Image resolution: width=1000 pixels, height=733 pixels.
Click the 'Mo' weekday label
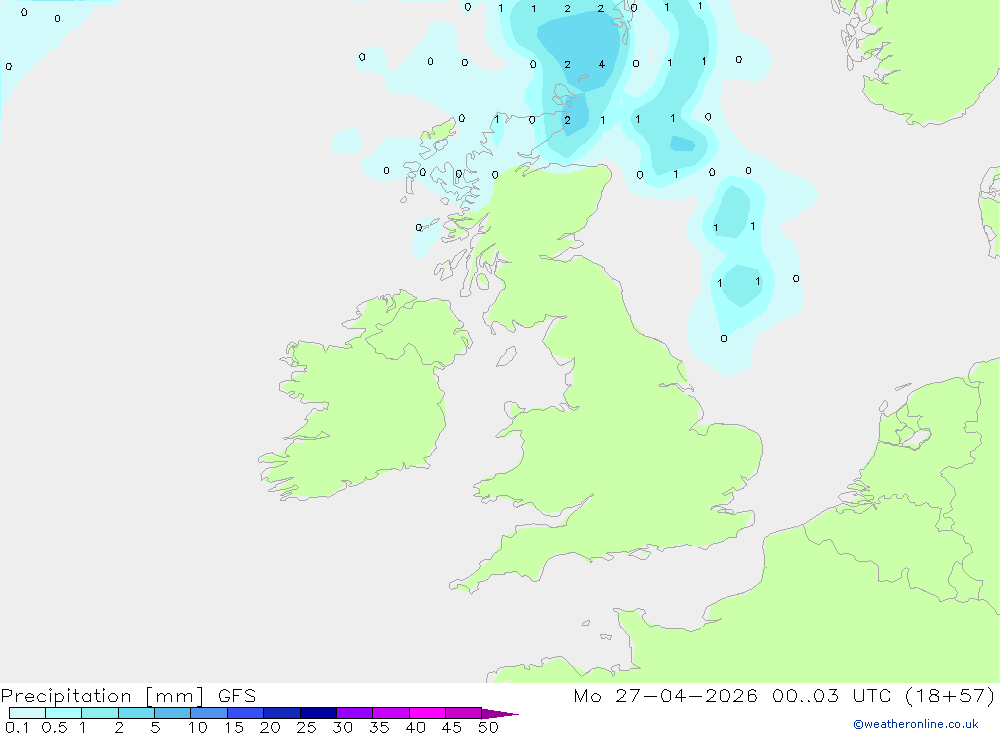point(587,695)
